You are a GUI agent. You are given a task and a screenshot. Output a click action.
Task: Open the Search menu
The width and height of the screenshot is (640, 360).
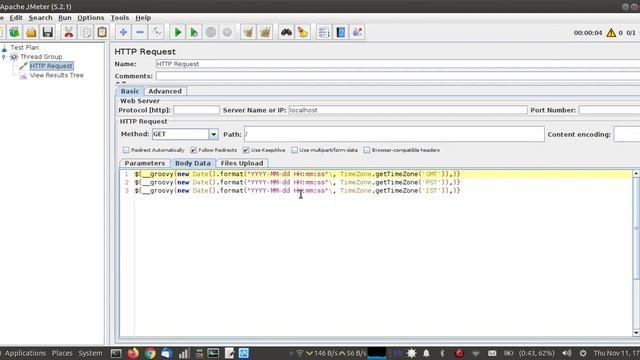40,18
